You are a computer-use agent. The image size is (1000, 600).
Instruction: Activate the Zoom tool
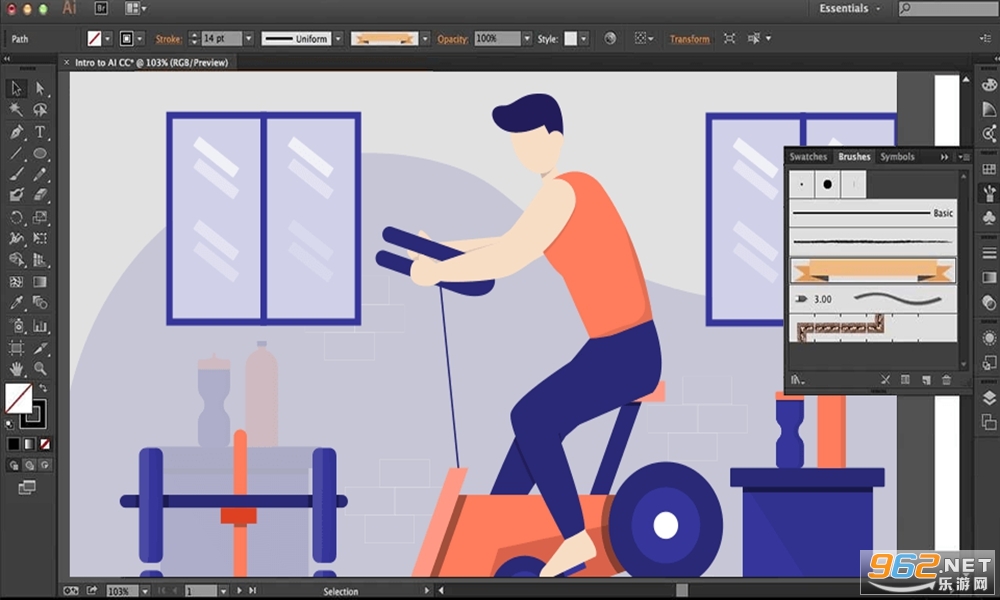click(x=40, y=369)
